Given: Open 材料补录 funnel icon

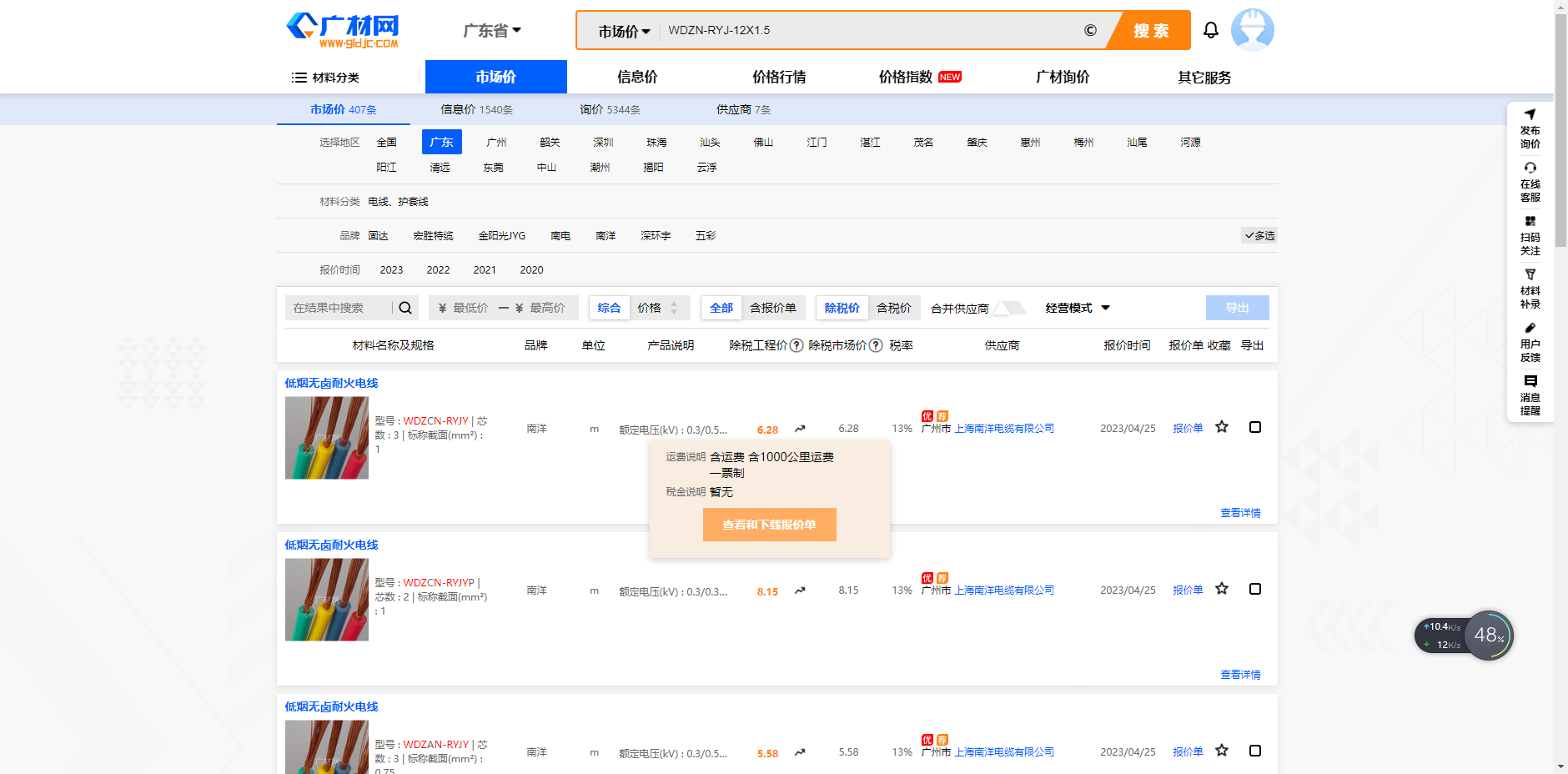Looking at the screenshot, I should (1530, 274).
